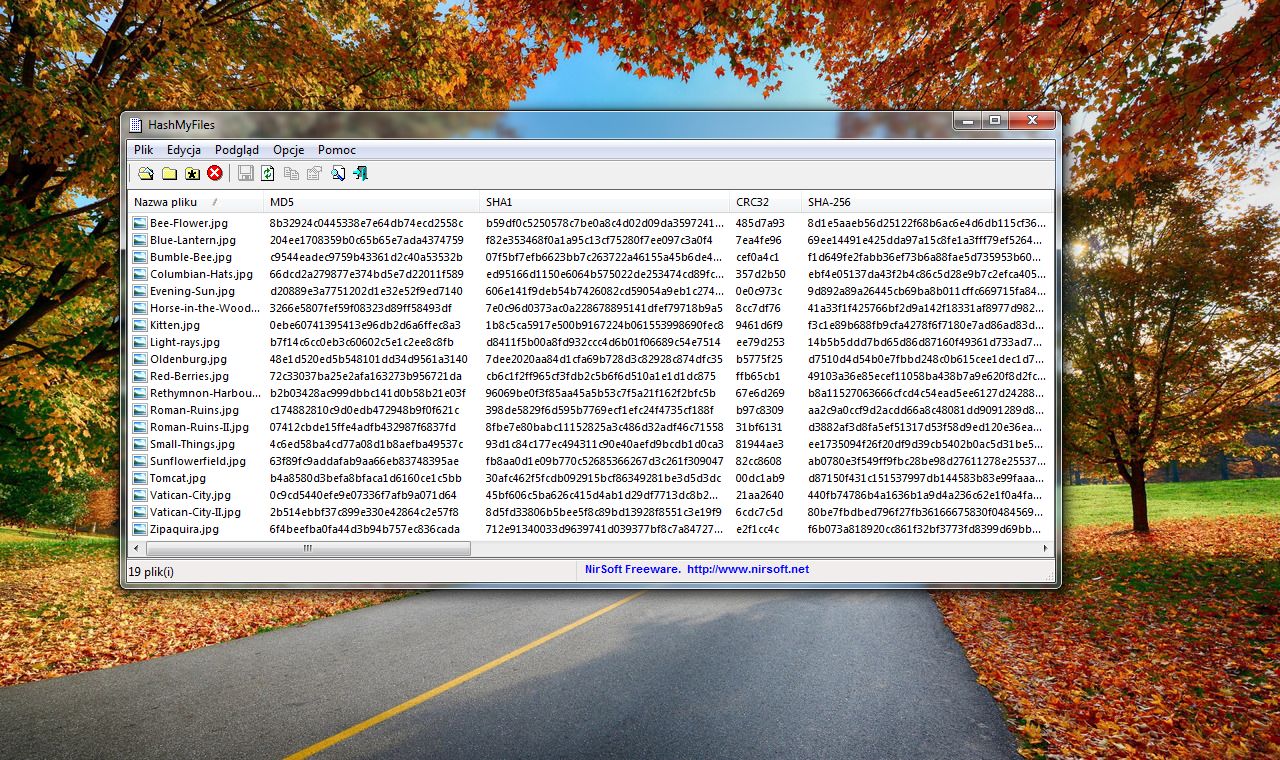Click CRC32 value b97c8309
The width and height of the screenshot is (1280, 760).
pos(760,410)
